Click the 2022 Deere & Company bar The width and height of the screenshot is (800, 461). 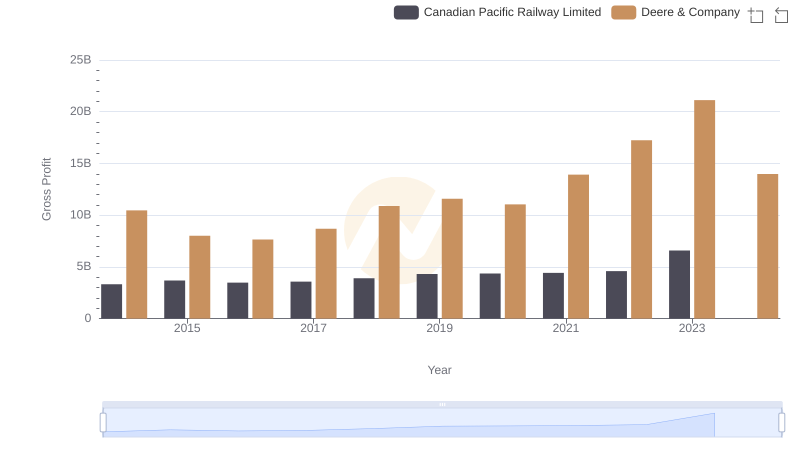coord(641,229)
